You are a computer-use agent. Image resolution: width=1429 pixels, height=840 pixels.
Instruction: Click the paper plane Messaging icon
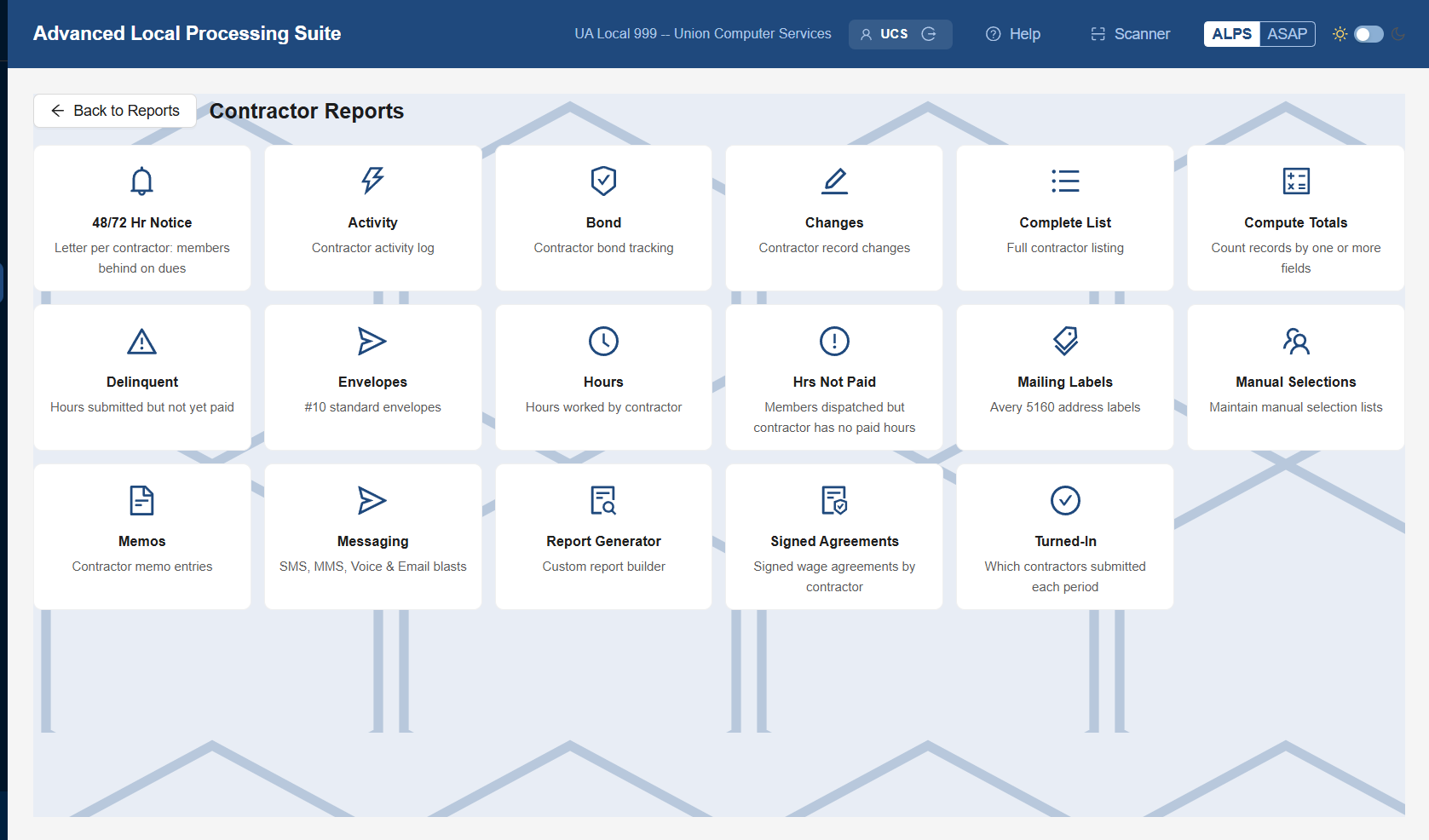pyautogui.click(x=372, y=500)
